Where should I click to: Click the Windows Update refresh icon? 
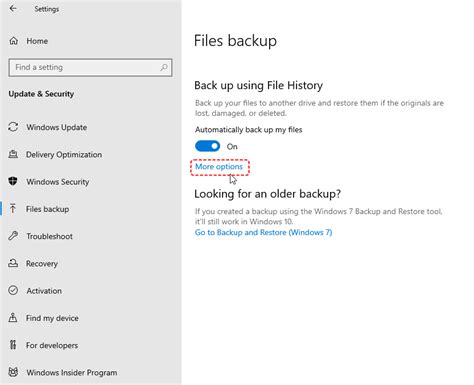(13, 127)
